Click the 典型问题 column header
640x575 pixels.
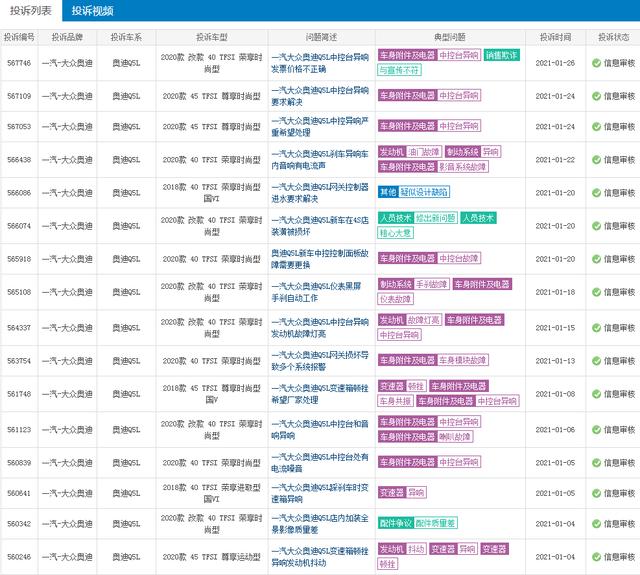(450, 37)
